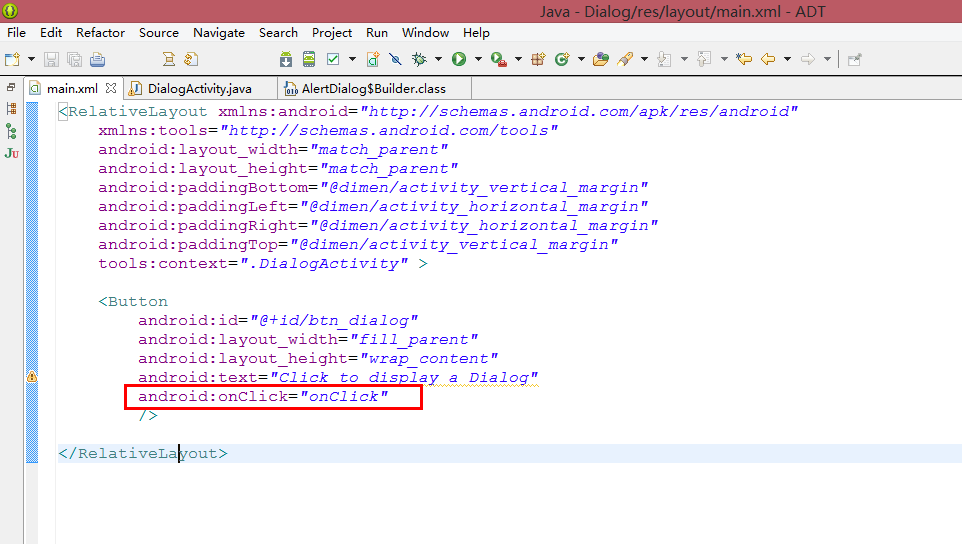Switch to the AlertDialog$Builder.class tab

(x=374, y=89)
